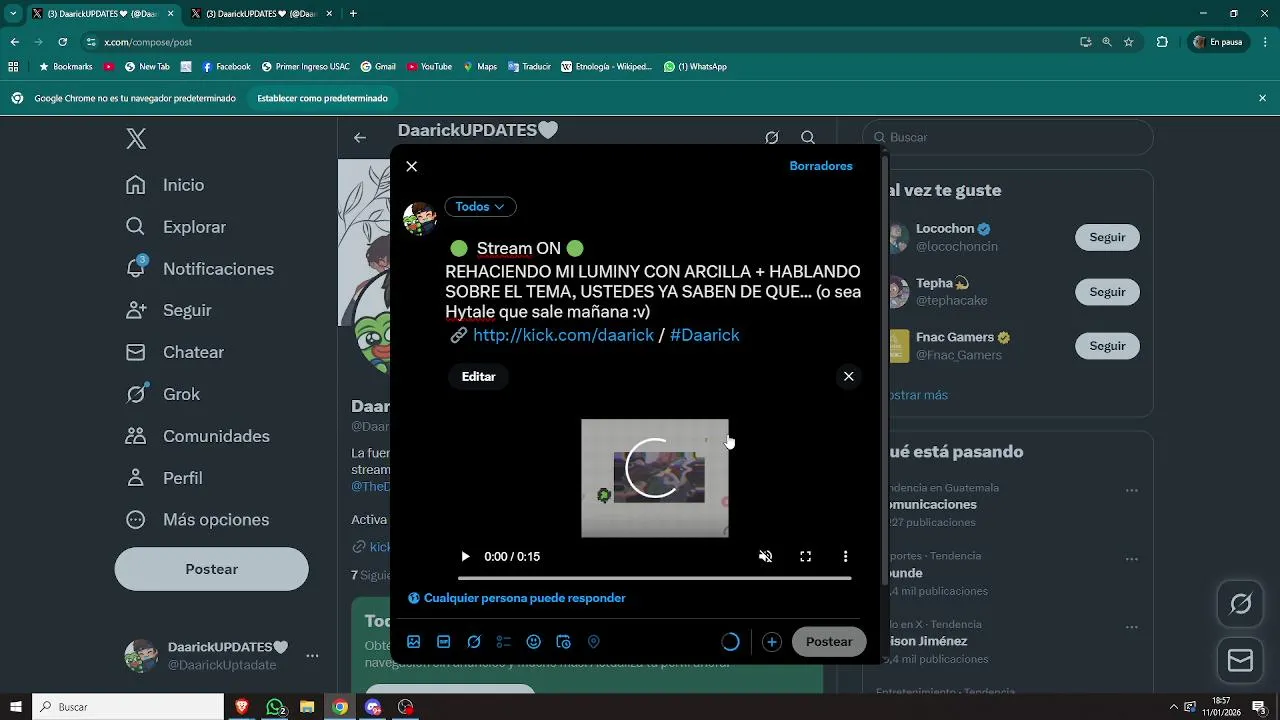Open Perfil in the sidebar
Image resolution: width=1280 pixels, height=720 pixels.
[x=164, y=478]
